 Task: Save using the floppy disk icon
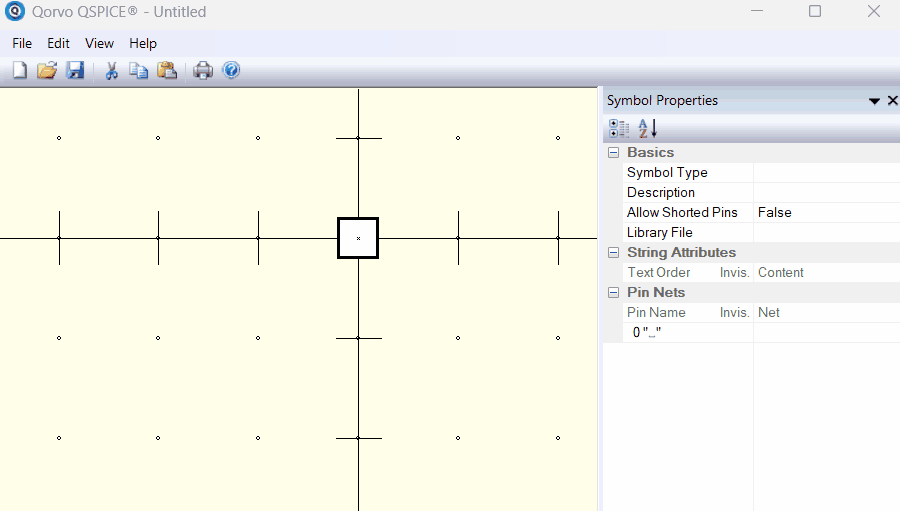pos(75,70)
